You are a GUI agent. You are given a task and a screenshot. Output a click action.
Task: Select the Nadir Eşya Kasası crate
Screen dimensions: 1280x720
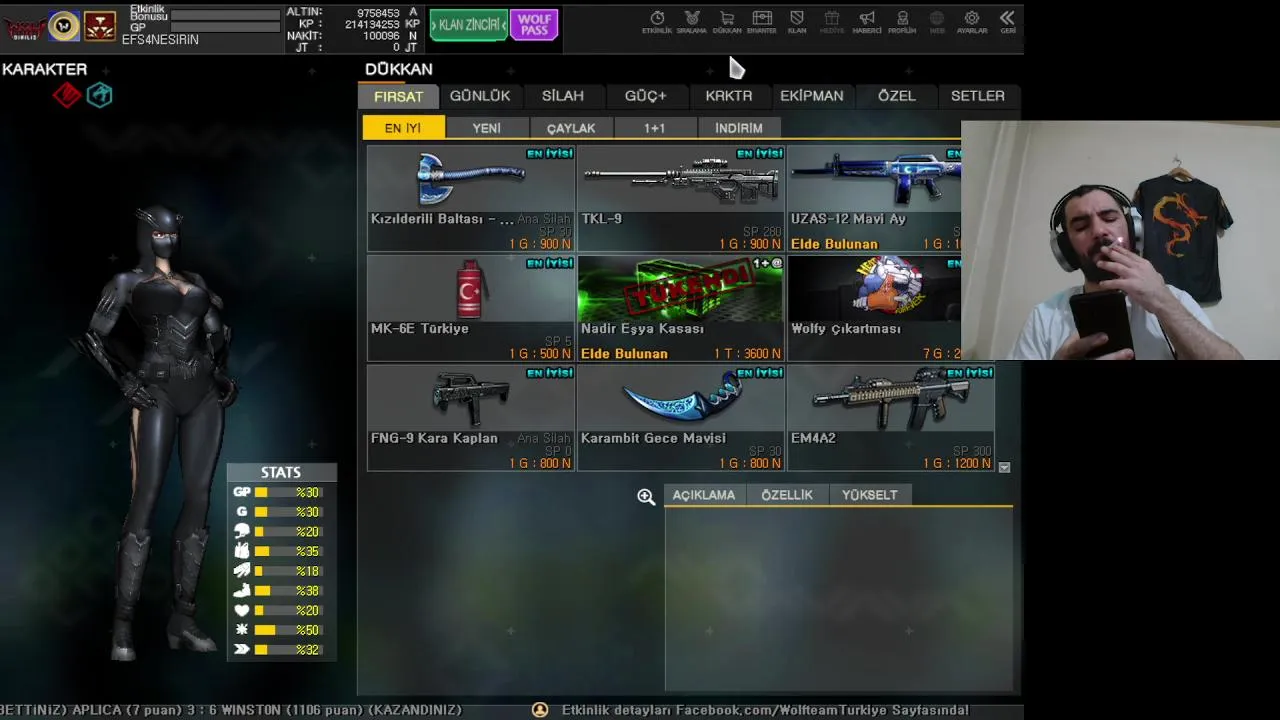click(x=681, y=308)
